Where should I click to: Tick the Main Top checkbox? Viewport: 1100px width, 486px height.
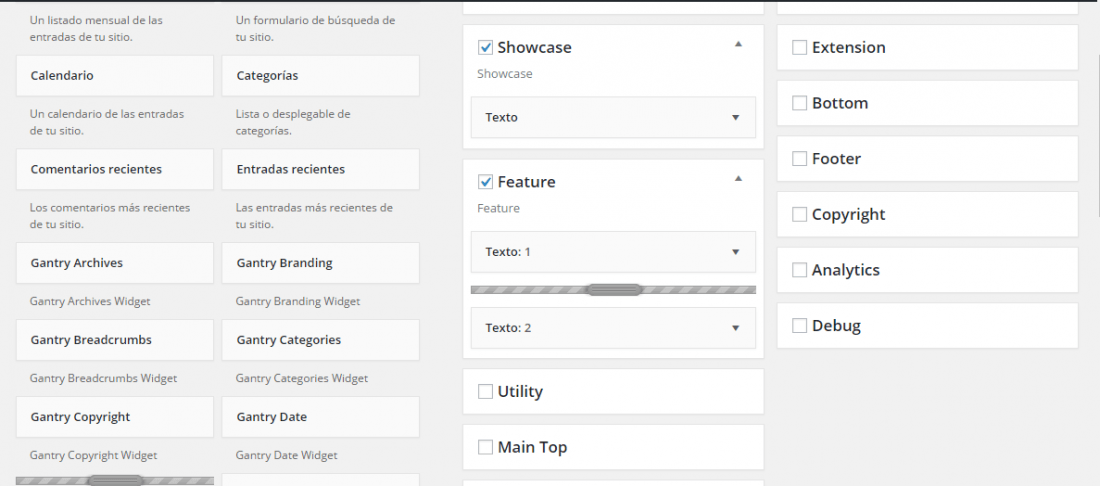(x=485, y=447)
